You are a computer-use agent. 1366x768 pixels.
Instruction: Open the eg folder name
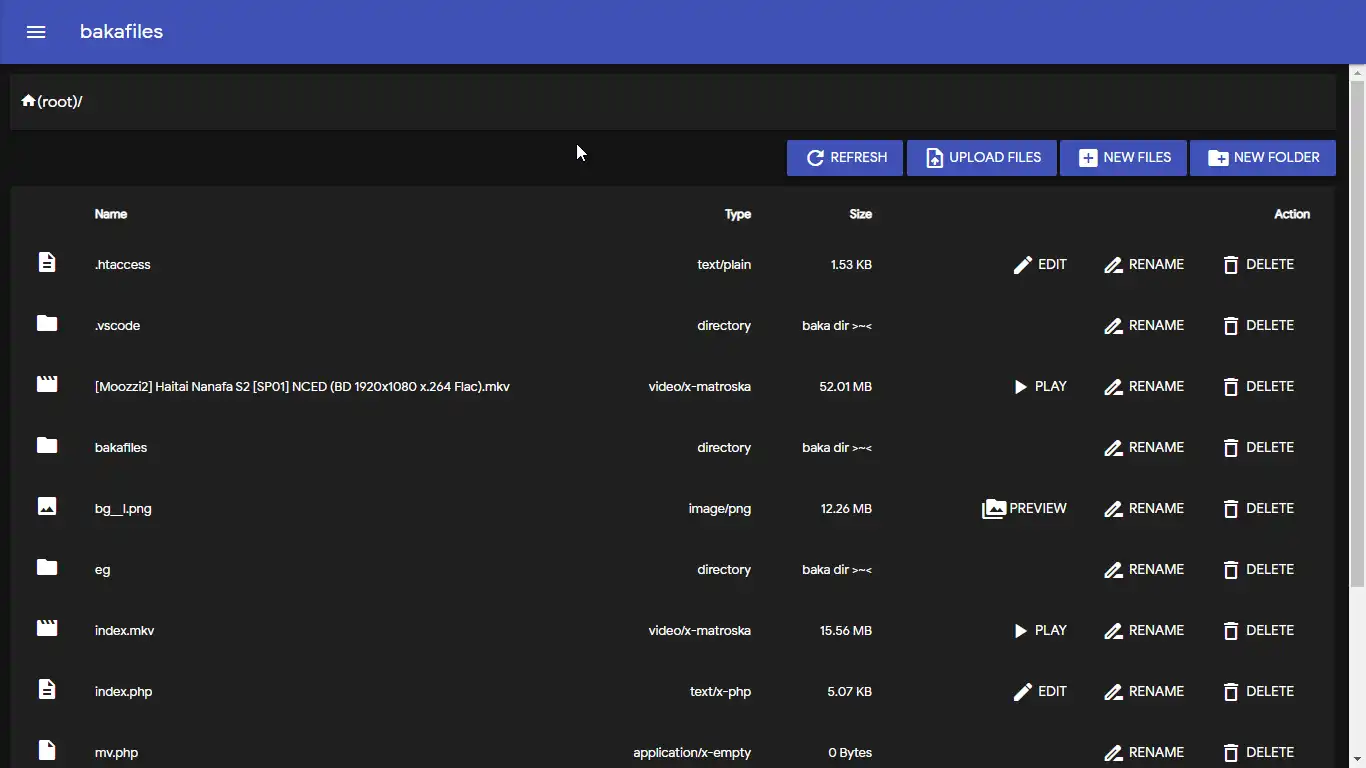102,570
